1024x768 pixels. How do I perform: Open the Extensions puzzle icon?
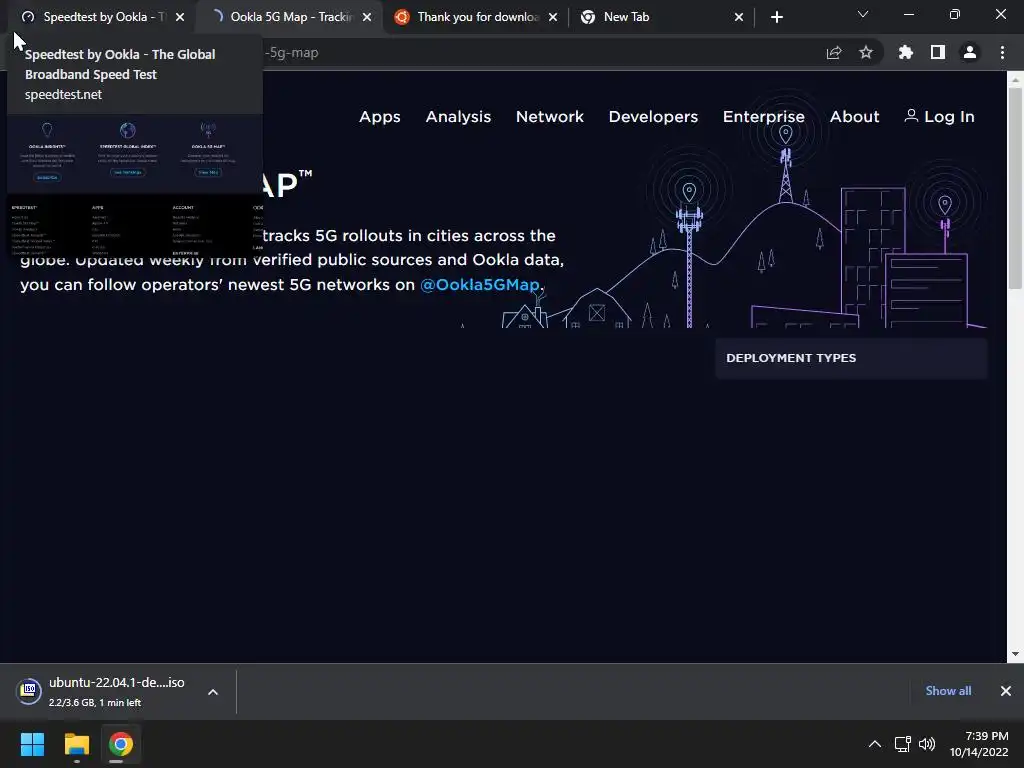pyautogui.click(x=906, y=52)
